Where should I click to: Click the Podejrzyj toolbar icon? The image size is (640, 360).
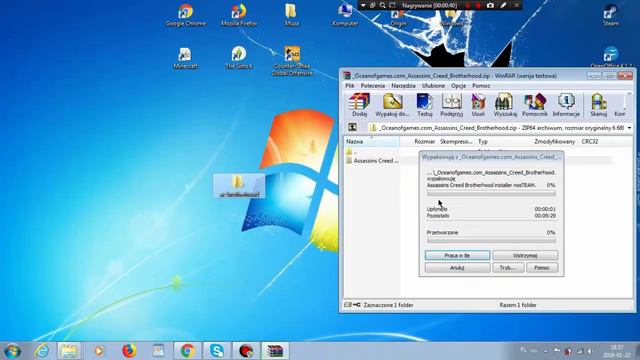click(x=452, y=105)
